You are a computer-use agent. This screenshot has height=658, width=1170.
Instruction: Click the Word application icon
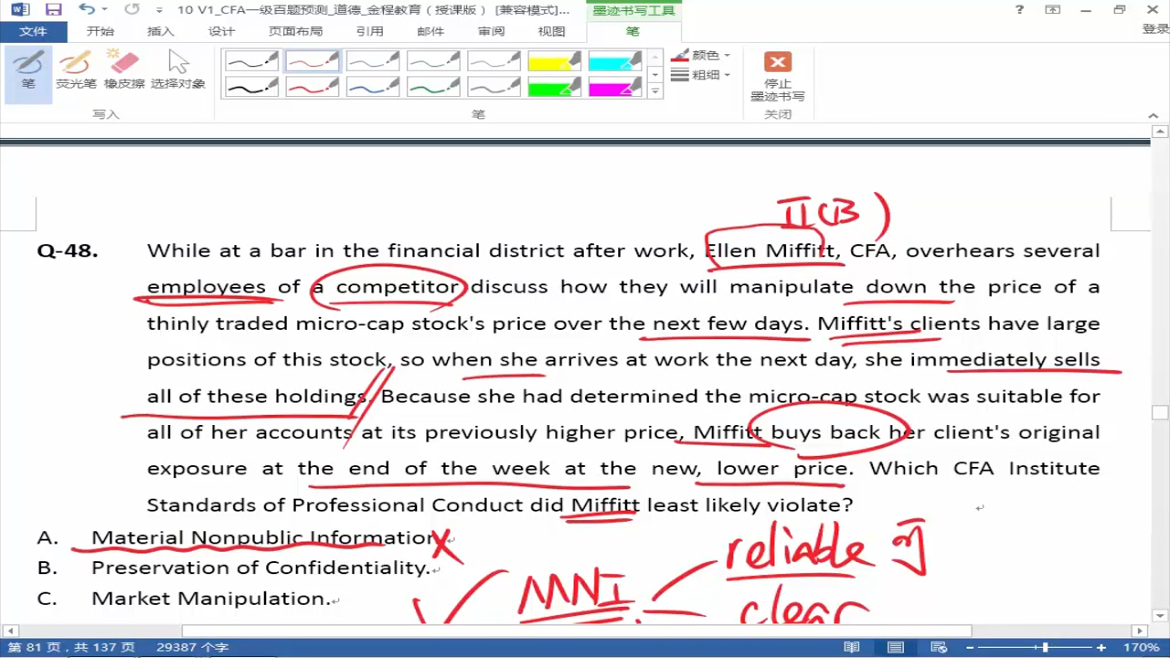[x=19, y=10]
